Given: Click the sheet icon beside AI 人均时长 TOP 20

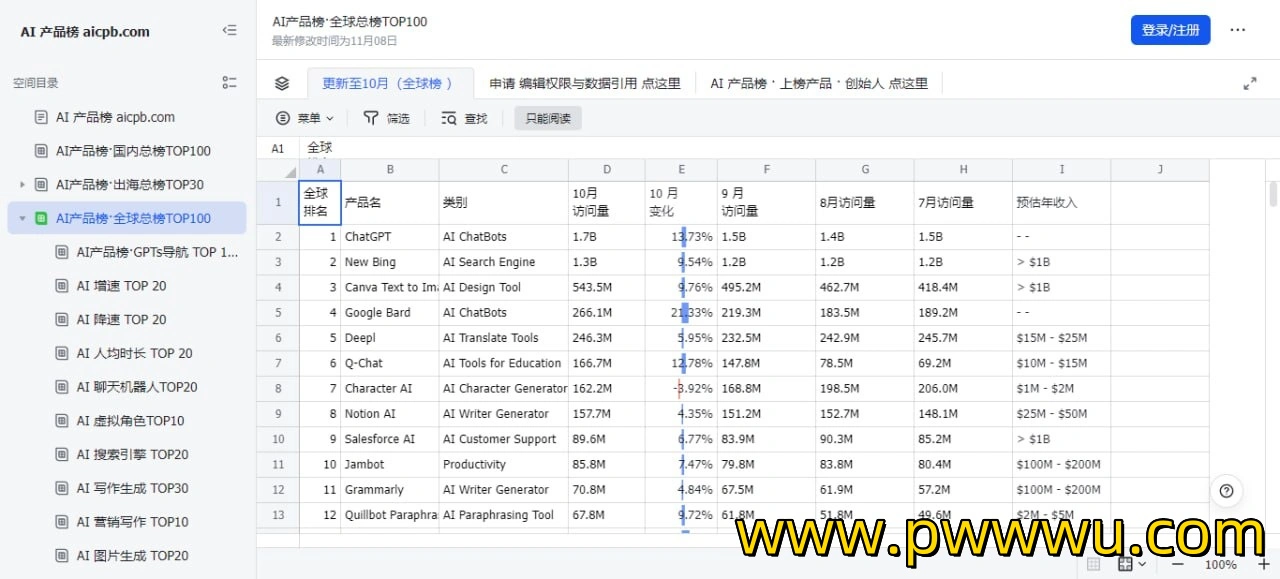Looking at the screenshot, I should pos(62,353).
